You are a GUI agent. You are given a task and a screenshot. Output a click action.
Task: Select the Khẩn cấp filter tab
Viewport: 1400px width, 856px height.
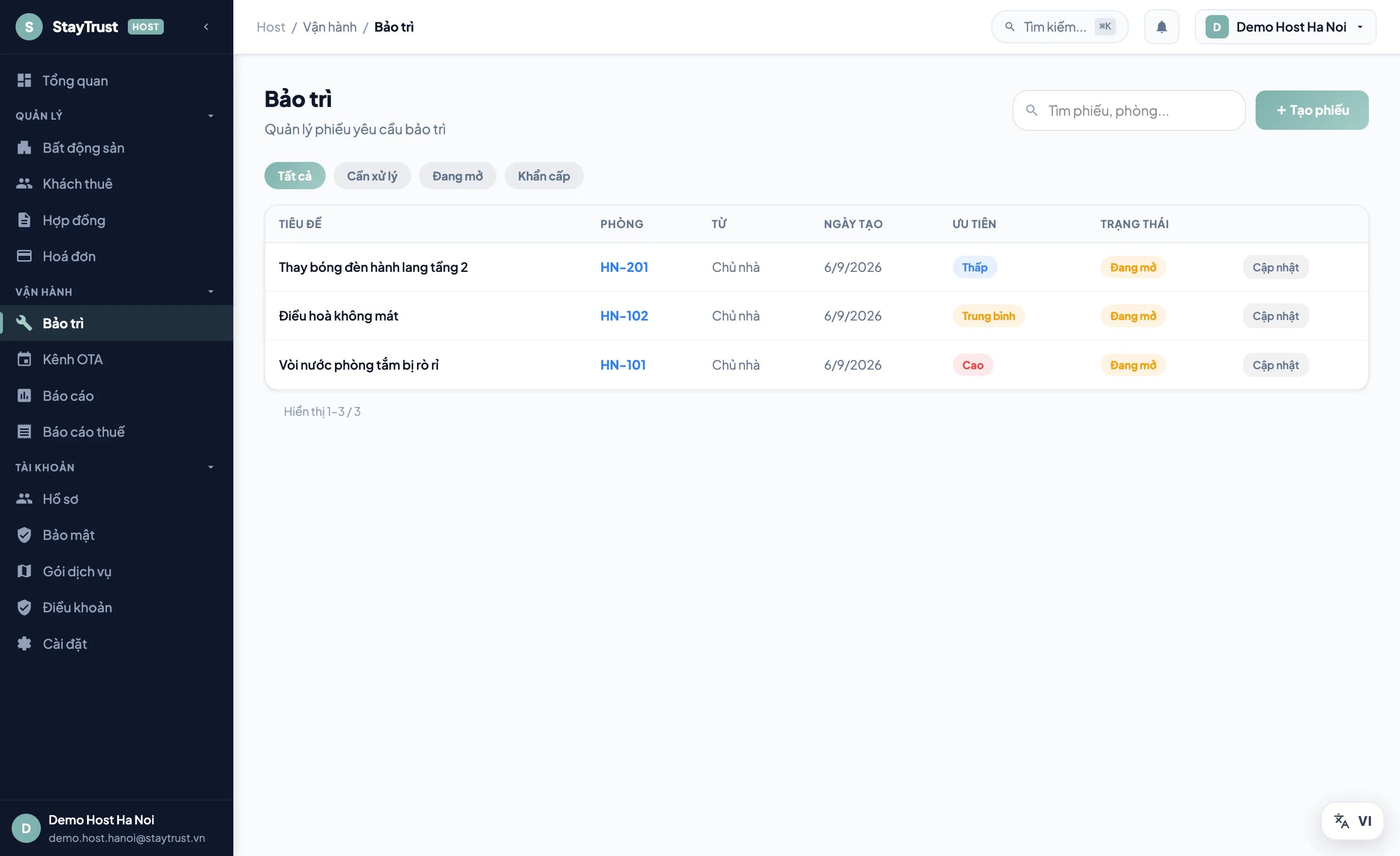544,176
